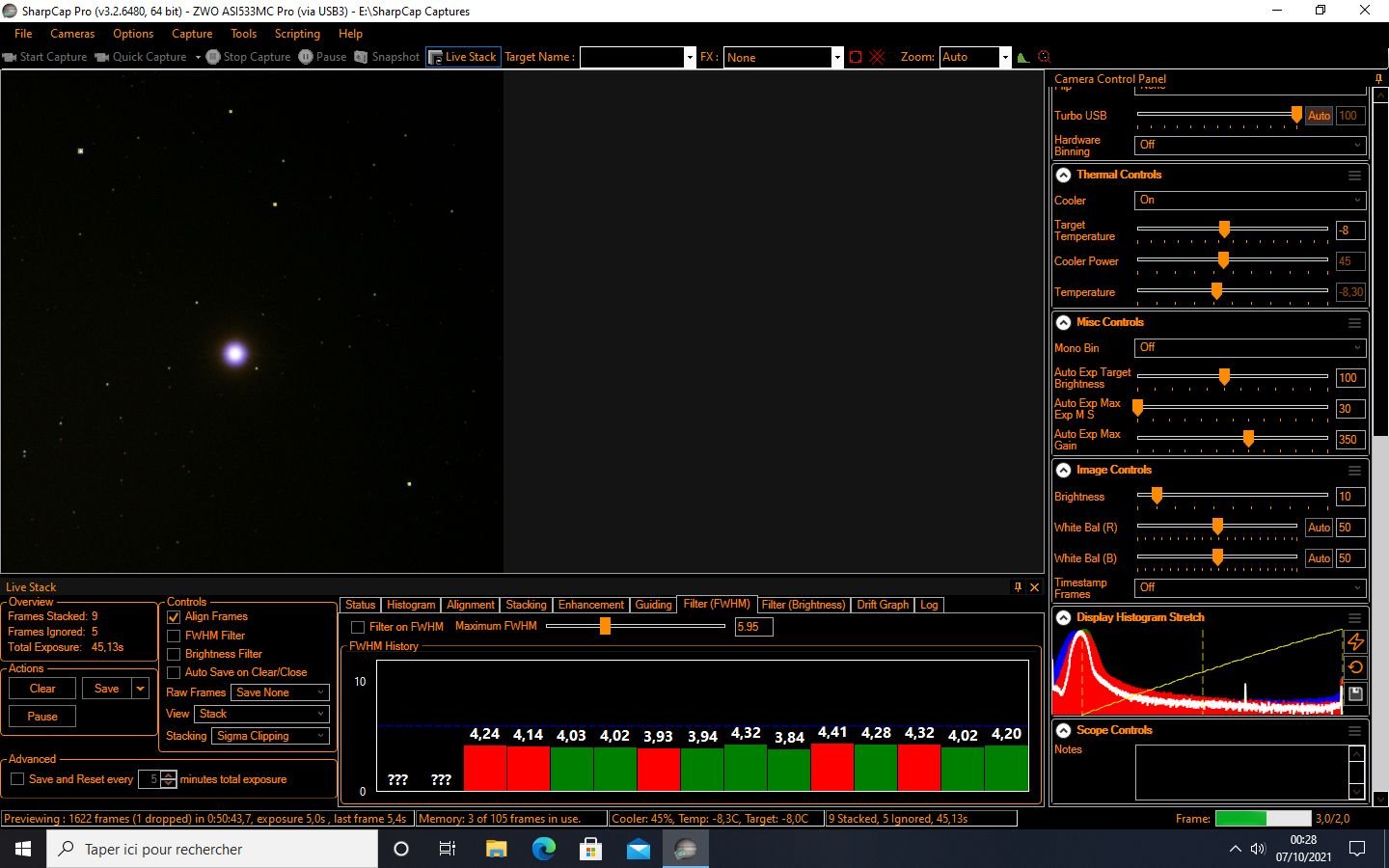Uncheck the Align Frames checkbox
The image size is (1389, 868).
coord(175,617)
